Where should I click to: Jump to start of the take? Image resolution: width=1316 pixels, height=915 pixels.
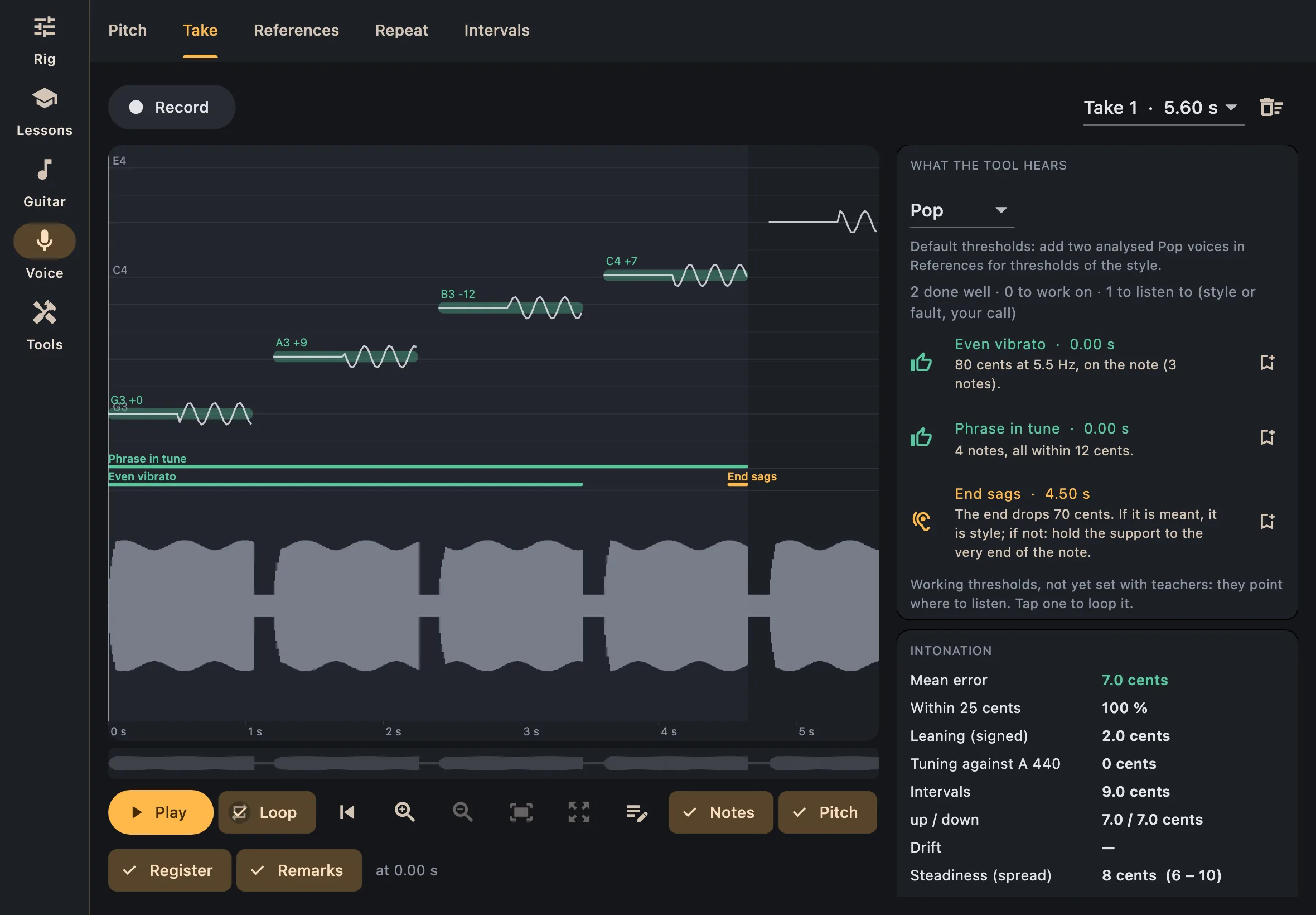point(347,812)
